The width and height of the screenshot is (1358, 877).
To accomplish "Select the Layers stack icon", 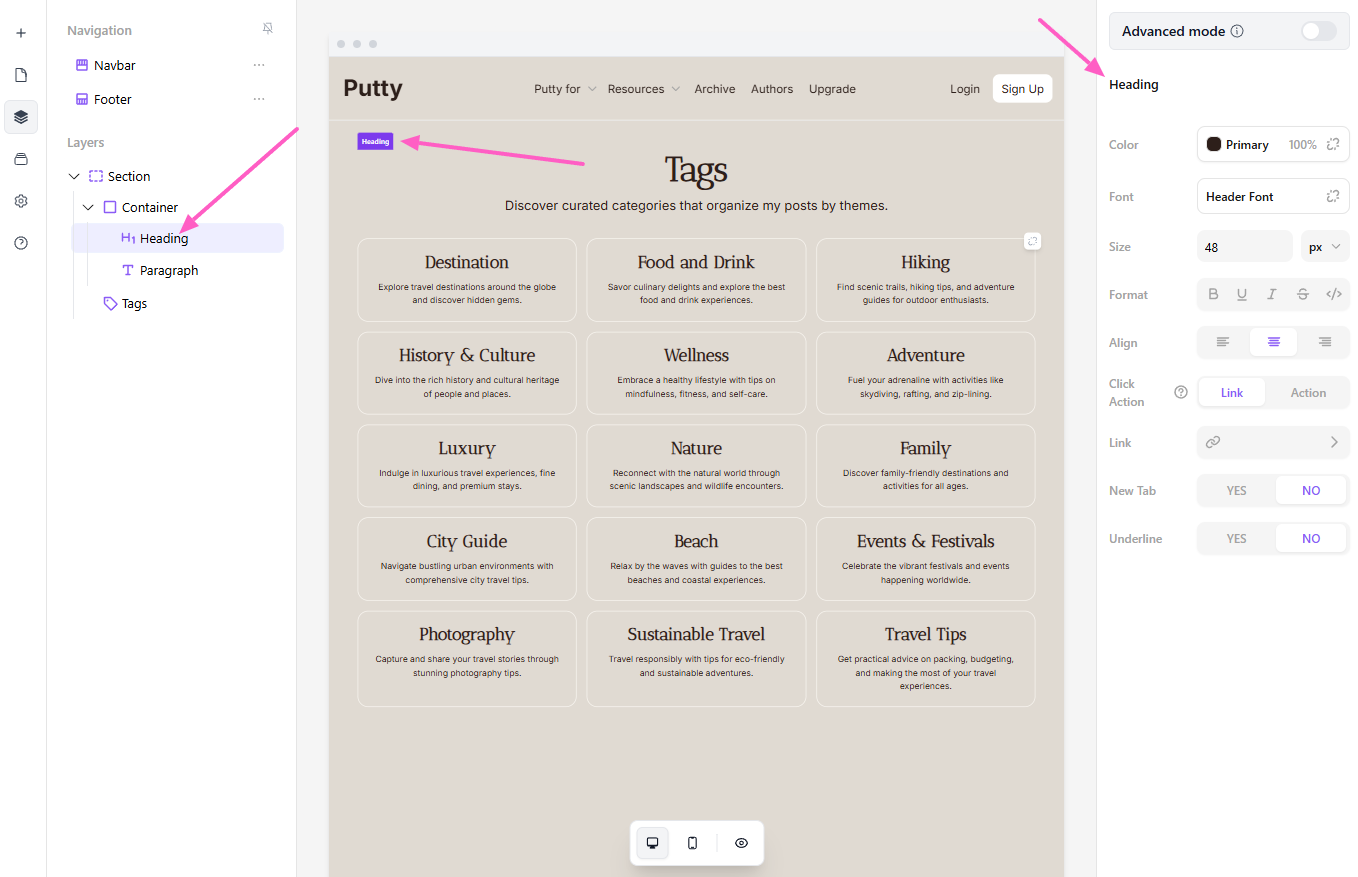I will pos(21,117).
